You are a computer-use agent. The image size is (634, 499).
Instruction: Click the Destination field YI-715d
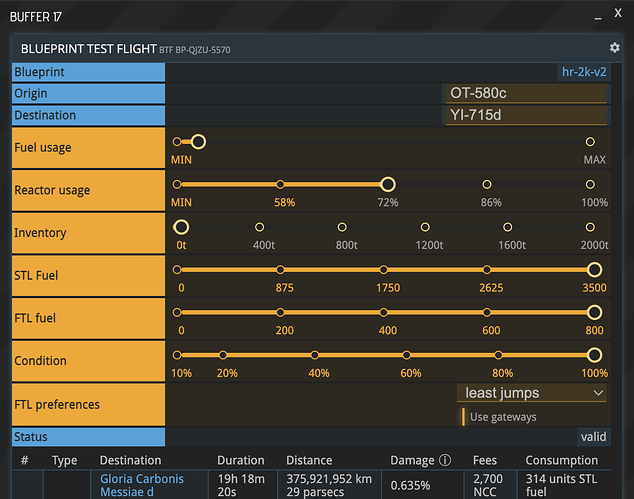tap(526, 115)
